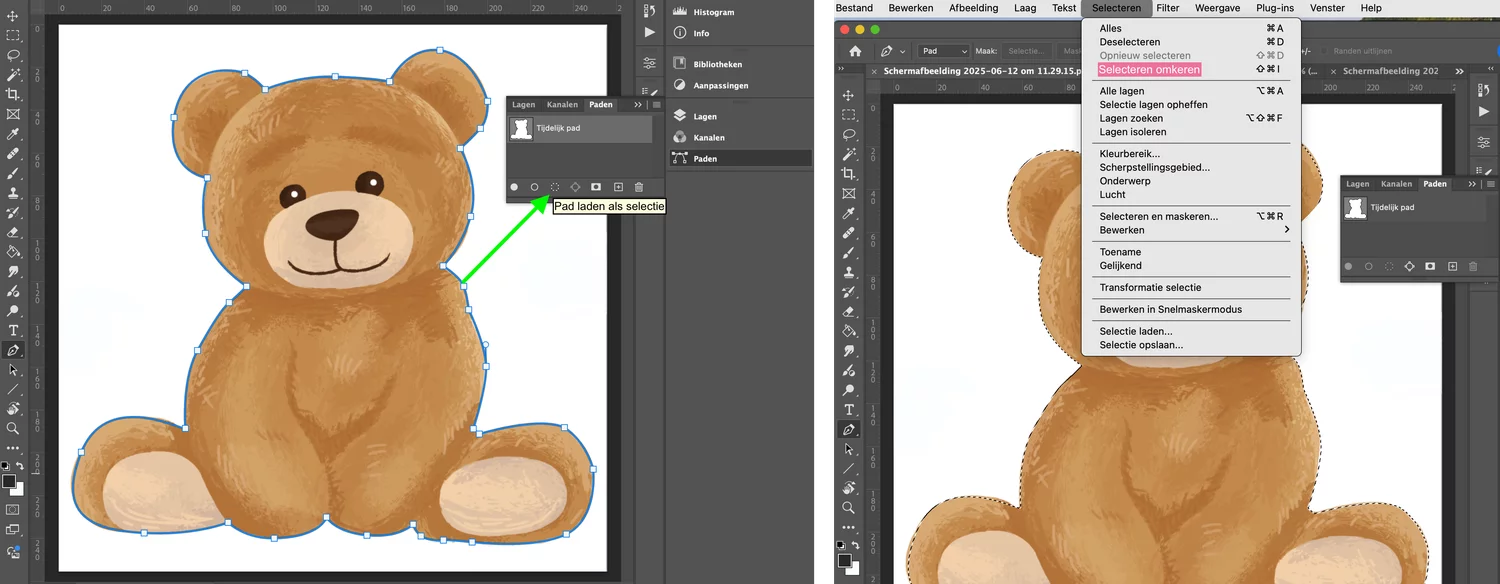Click make work path icon in right Paden panel
The width and height of the screenshot is (1500, 584).
tap(1410, 266)
